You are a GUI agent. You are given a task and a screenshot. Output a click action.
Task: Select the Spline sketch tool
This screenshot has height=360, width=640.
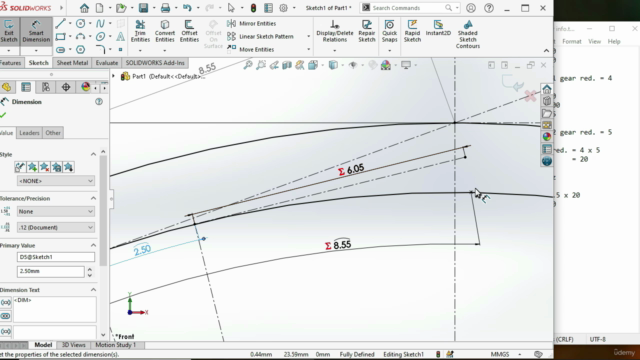100,23
